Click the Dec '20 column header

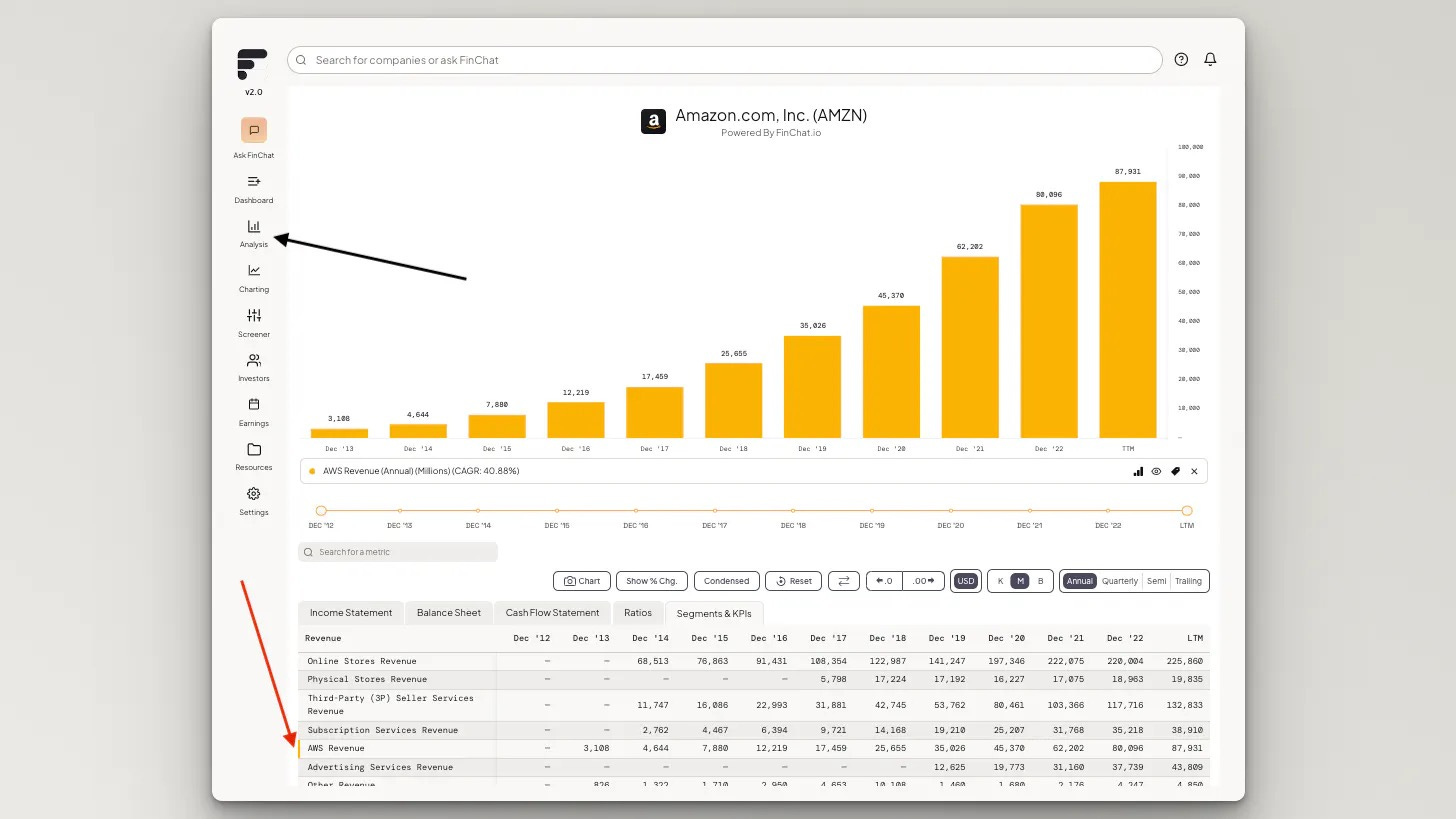(x=1007, y=638)
